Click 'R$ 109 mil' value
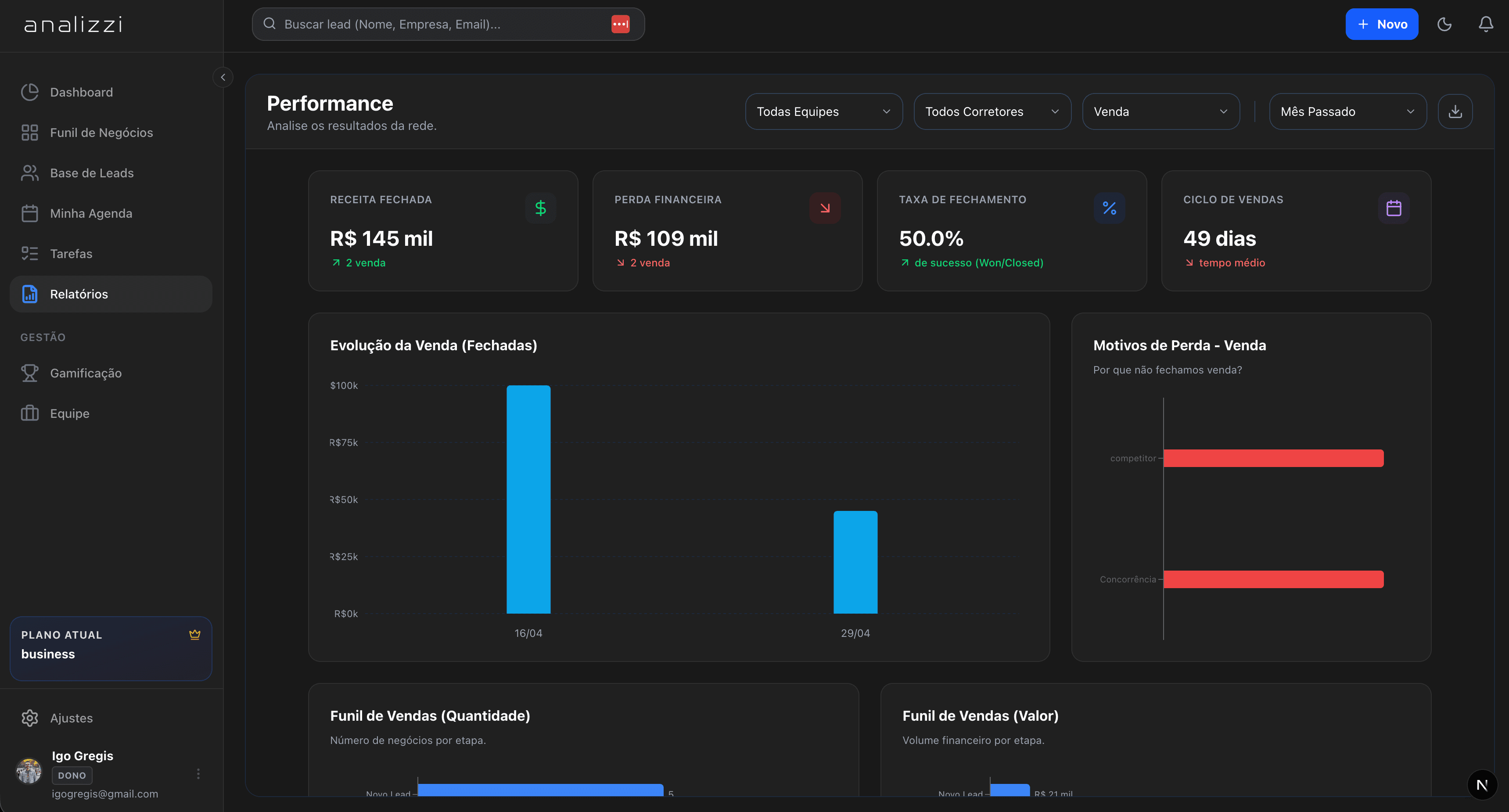Viewport: 1509px width, 812px height. (x=666, y=238)
